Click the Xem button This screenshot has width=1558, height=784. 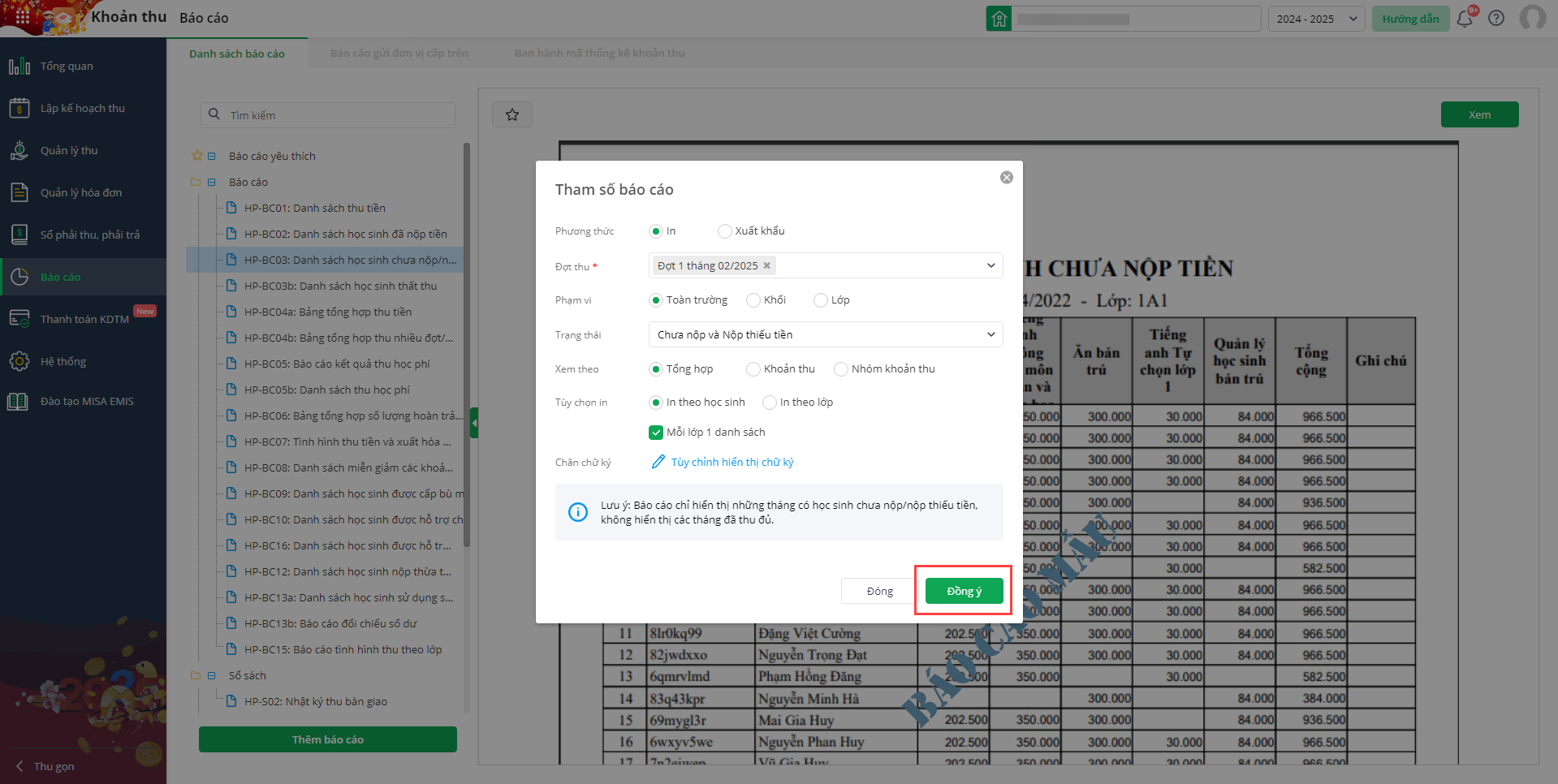click(x=1479, y=114)
